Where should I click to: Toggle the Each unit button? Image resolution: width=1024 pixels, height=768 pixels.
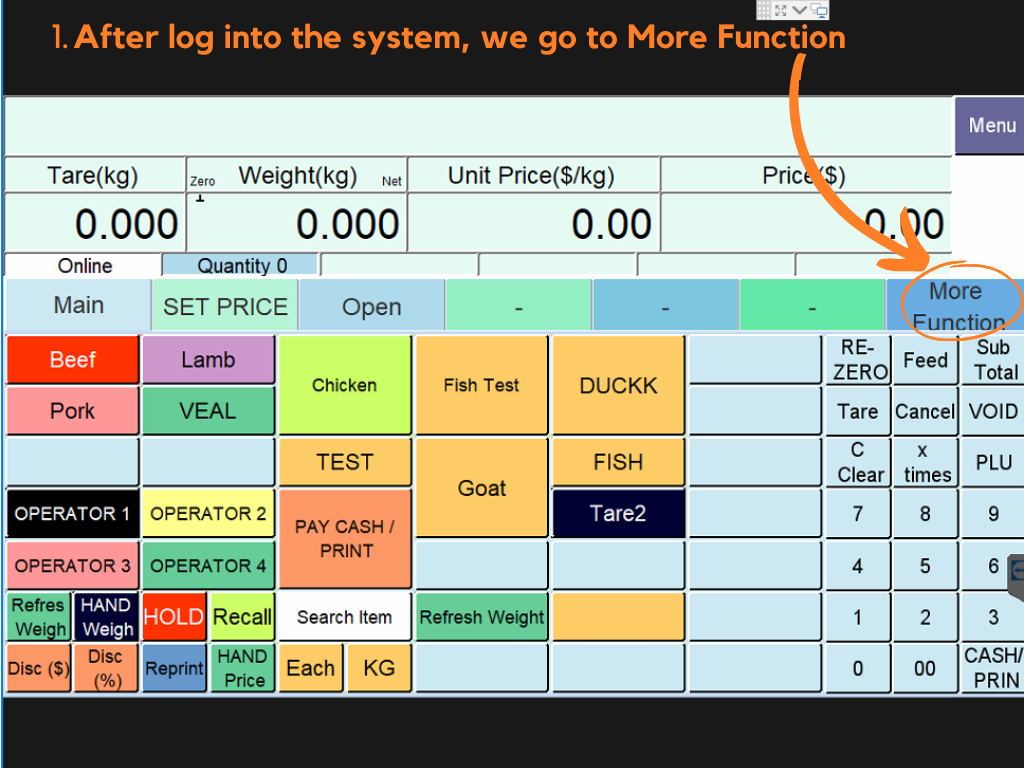[310, 668]
